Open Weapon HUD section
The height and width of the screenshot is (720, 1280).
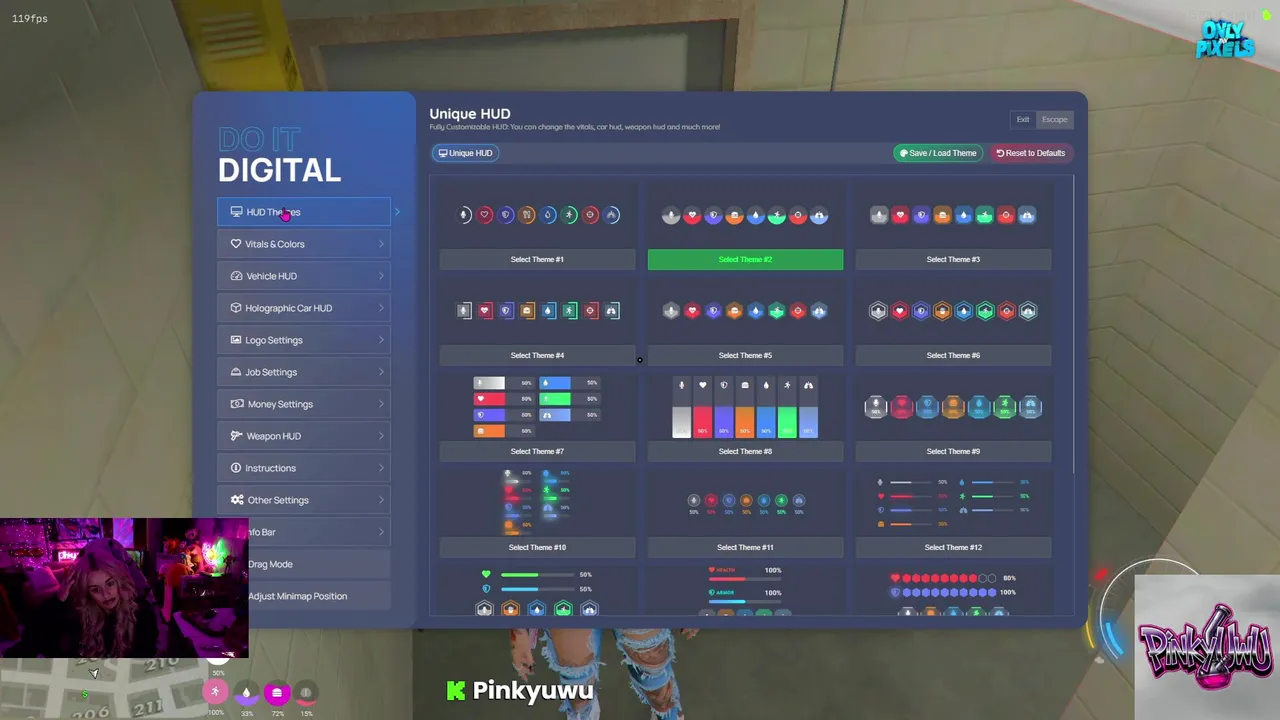[x=304, y=436]
